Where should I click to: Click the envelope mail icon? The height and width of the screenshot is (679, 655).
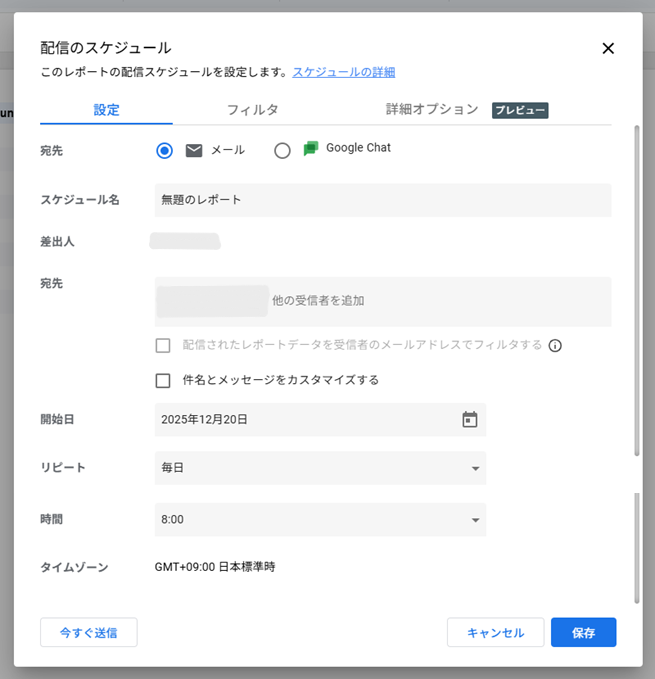pyautogui.click(x=194, y=150)
